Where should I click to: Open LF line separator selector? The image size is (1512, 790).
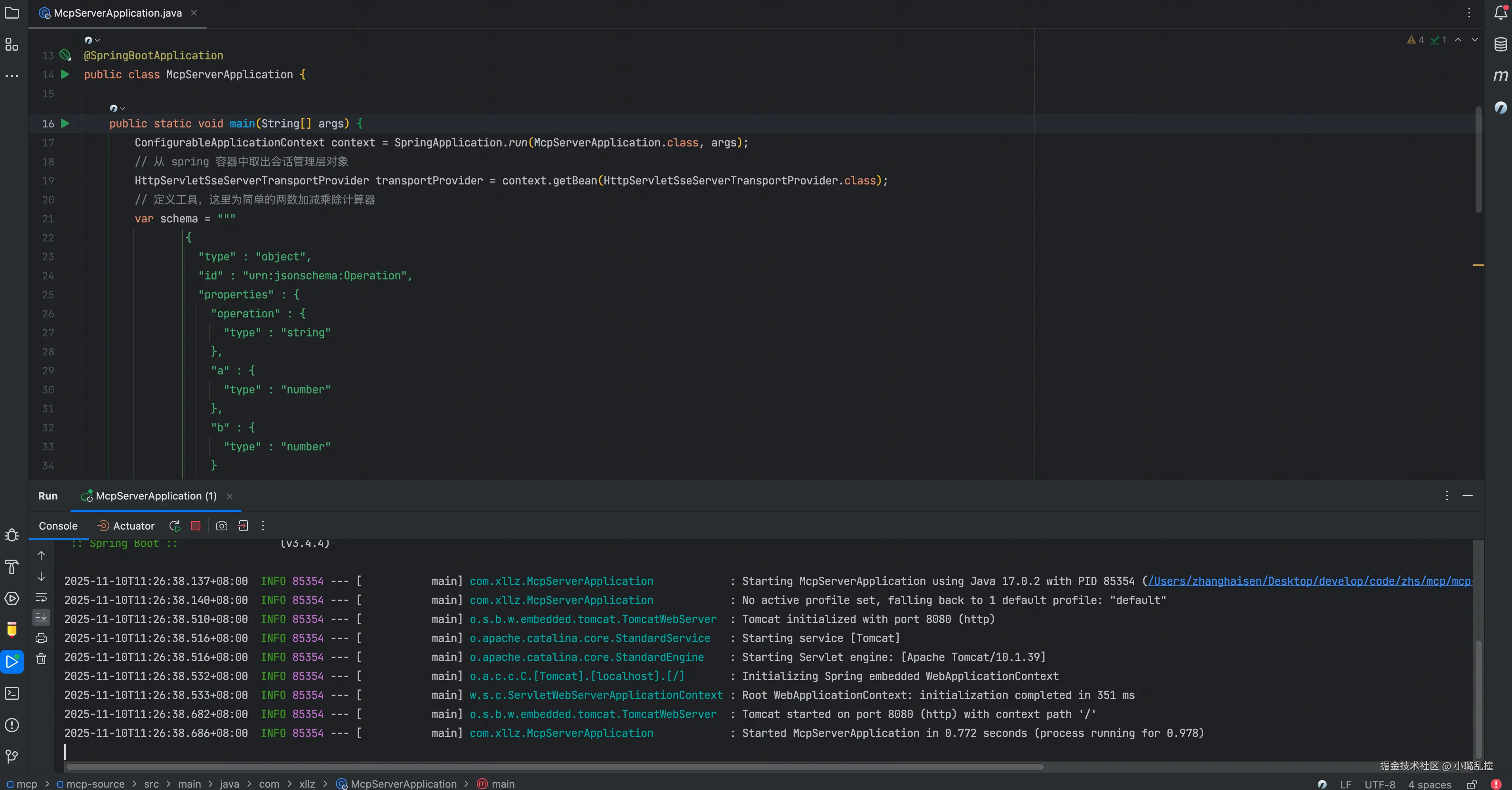[x=1345, y=784]
